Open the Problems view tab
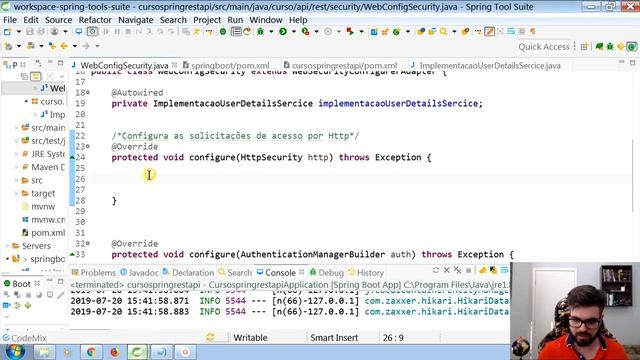640x360 pixels. click(94, 273)
